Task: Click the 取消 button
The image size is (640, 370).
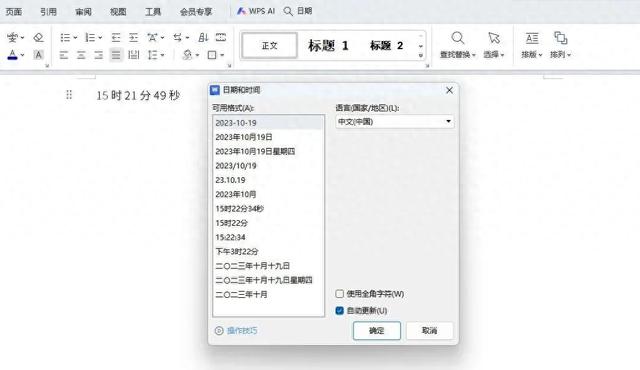Action: click(429, 330)
